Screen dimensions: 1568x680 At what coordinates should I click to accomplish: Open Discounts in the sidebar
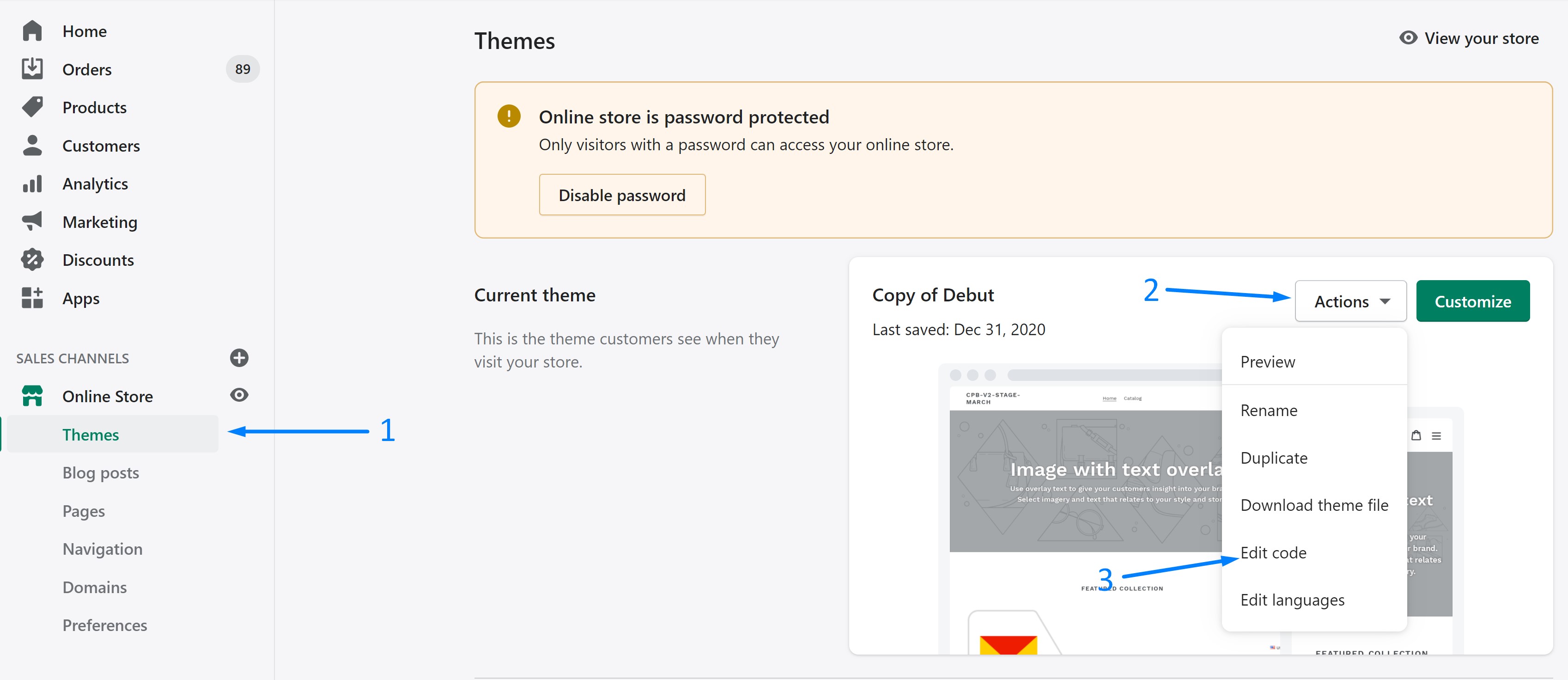tap(98, 260)
